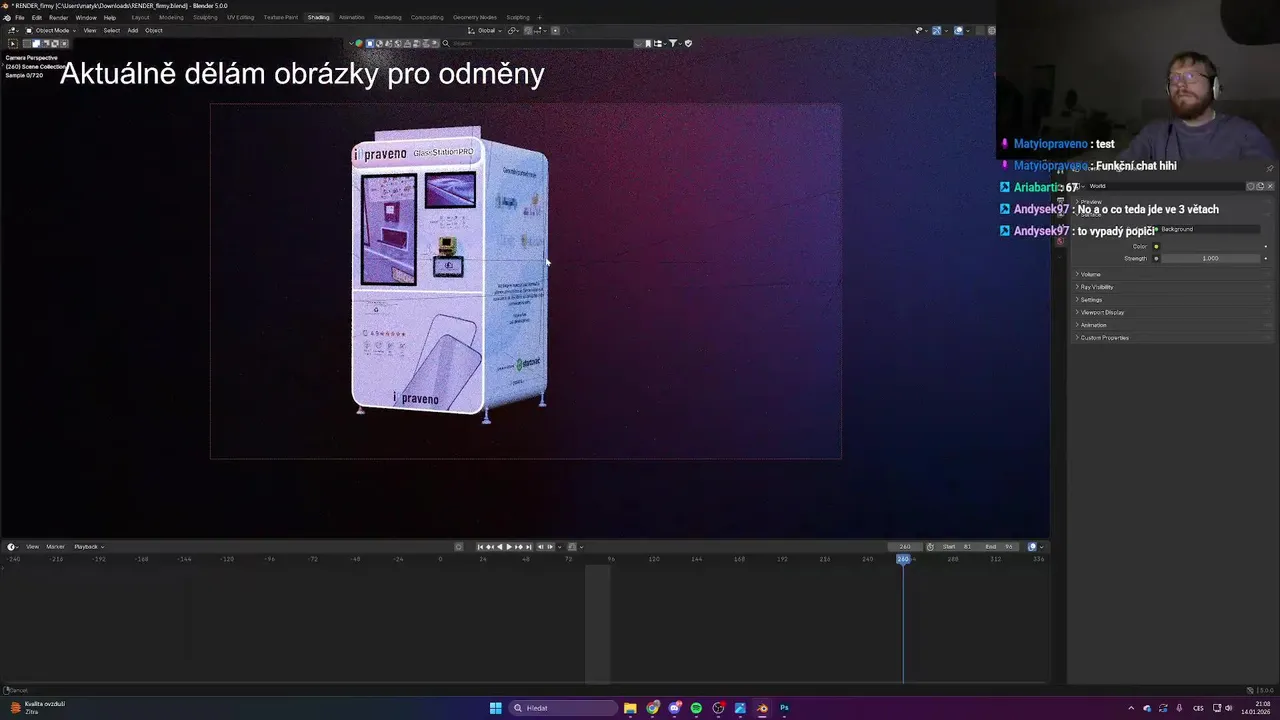Edit the End frame field
The width and height of the screenshot is (1280, 720).
[999, 547]
